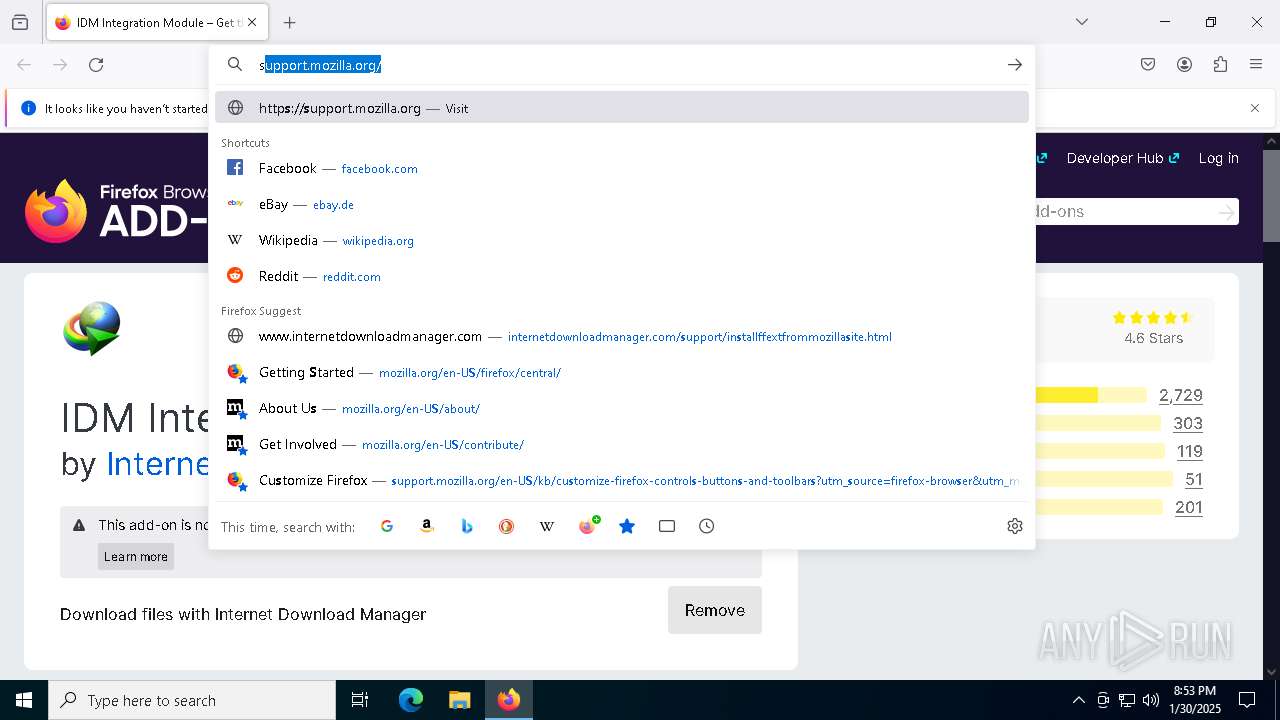Search history with clock icon

pos(707,526)
